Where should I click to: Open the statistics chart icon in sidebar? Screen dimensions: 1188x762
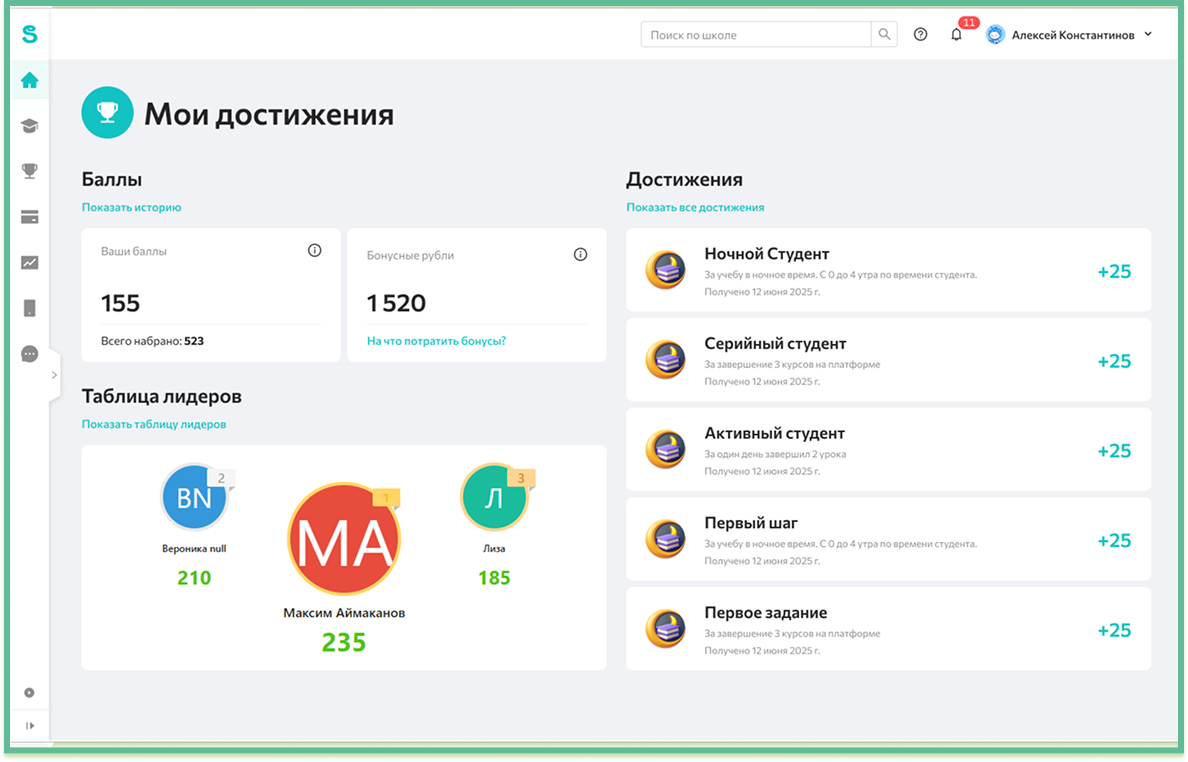pyautogui.click(x=29, y=263)
